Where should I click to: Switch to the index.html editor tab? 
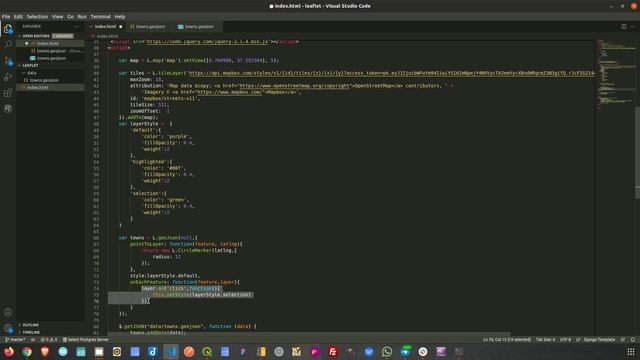[x=106, y=27]
